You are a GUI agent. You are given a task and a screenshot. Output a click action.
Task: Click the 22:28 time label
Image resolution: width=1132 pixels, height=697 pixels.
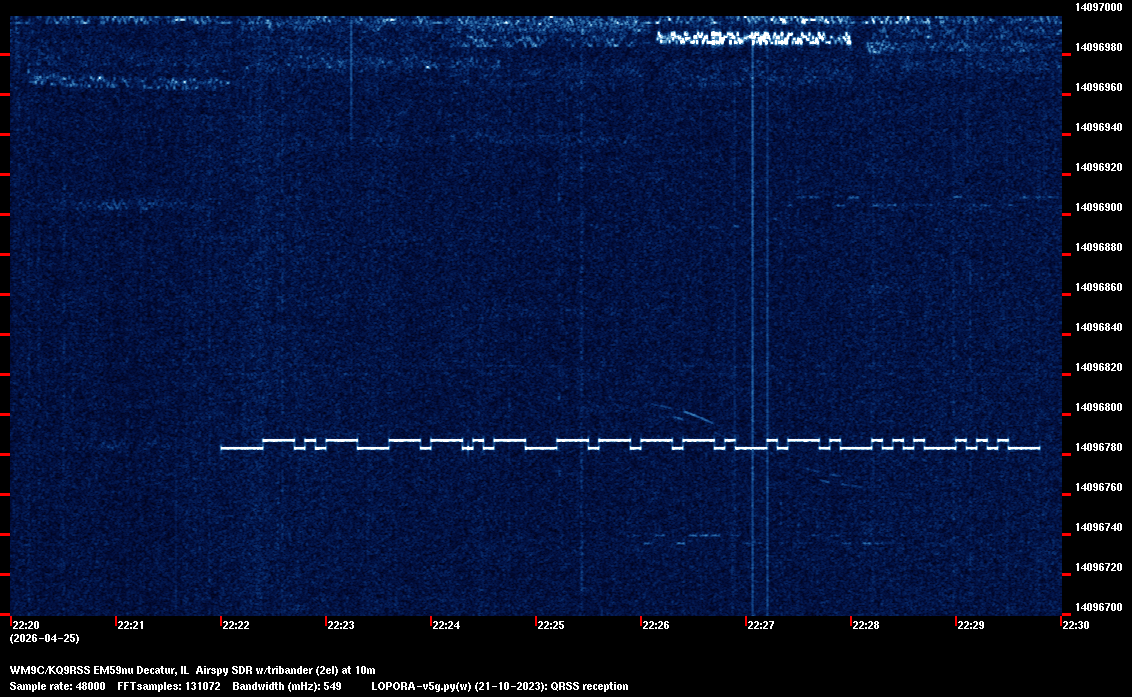[866, 625]
